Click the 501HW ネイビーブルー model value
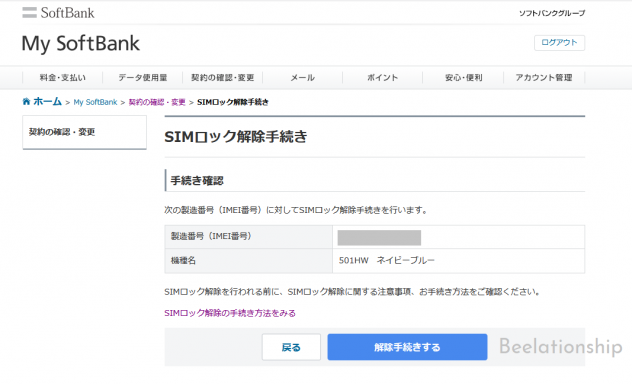The height and width of the screenshot is (384, 632). 387,261
